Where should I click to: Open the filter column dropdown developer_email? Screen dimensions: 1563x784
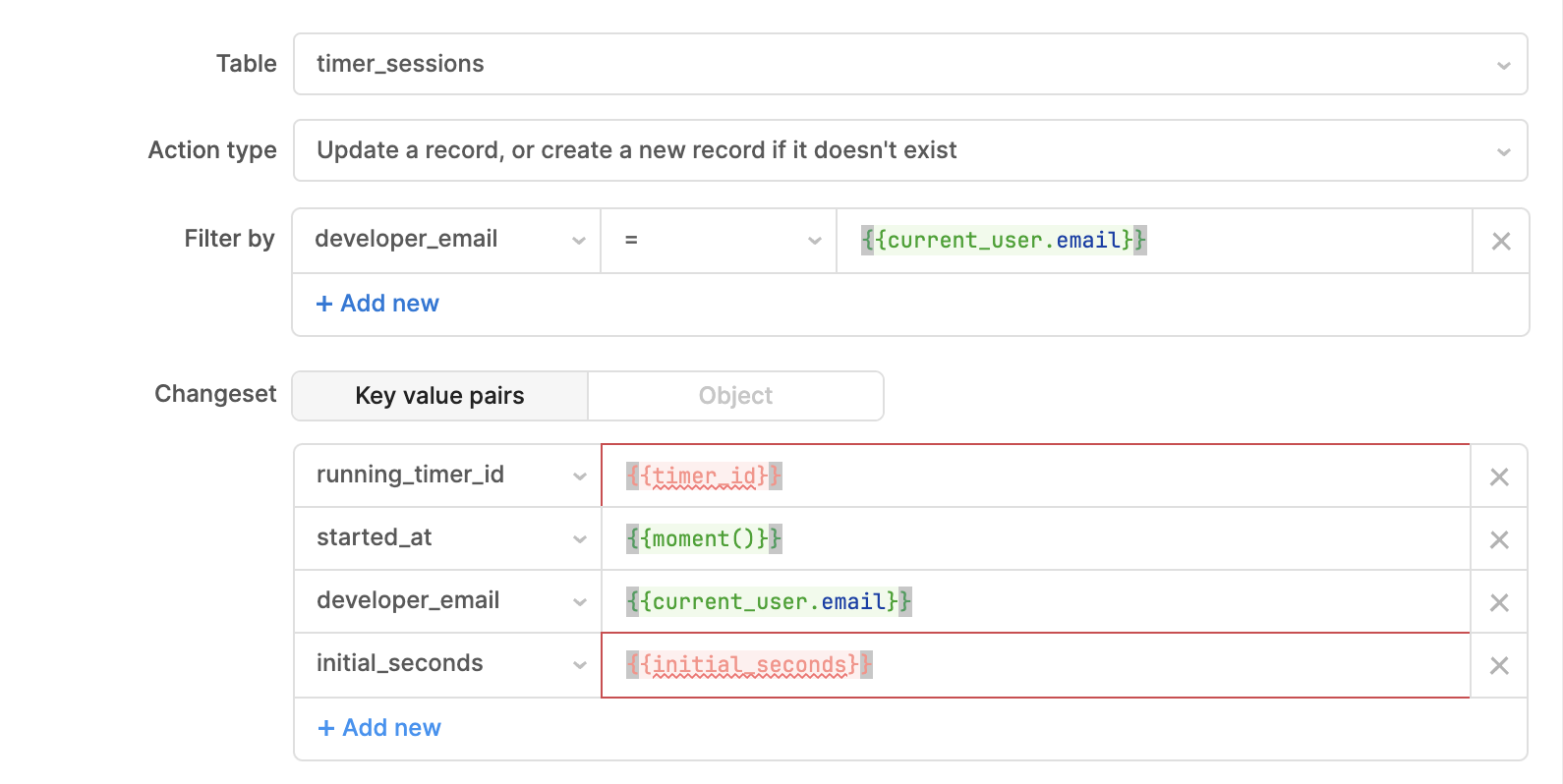447,240
